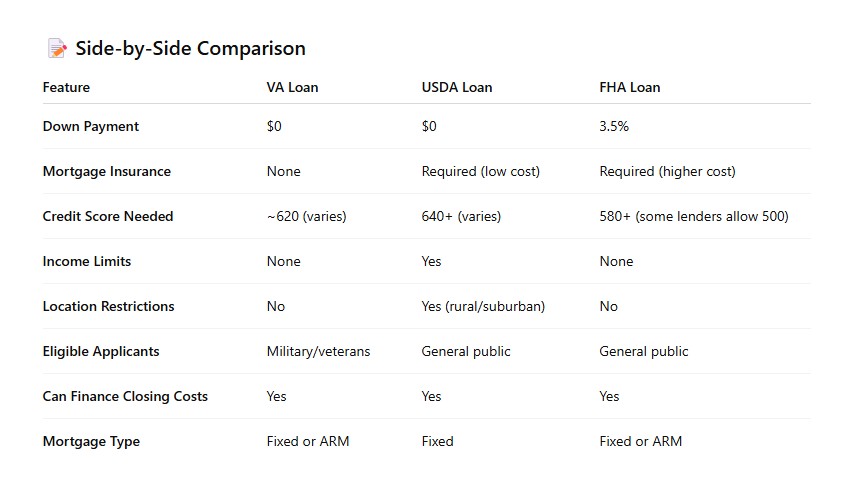Image resolution: width=845 pixels, height=493 pixels.
Task: Click the Military/veterans cell
Action: pos(318,351)
